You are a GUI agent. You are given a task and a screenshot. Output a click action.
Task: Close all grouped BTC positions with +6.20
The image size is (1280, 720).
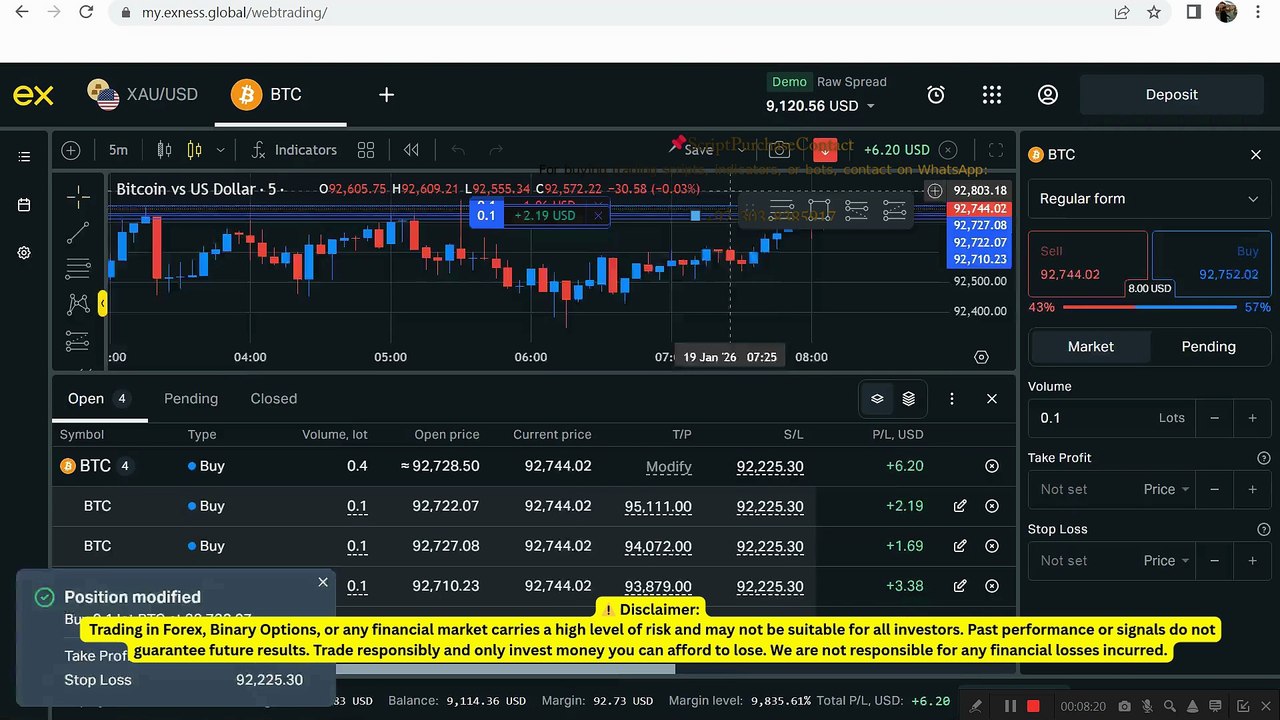[992, 466]
